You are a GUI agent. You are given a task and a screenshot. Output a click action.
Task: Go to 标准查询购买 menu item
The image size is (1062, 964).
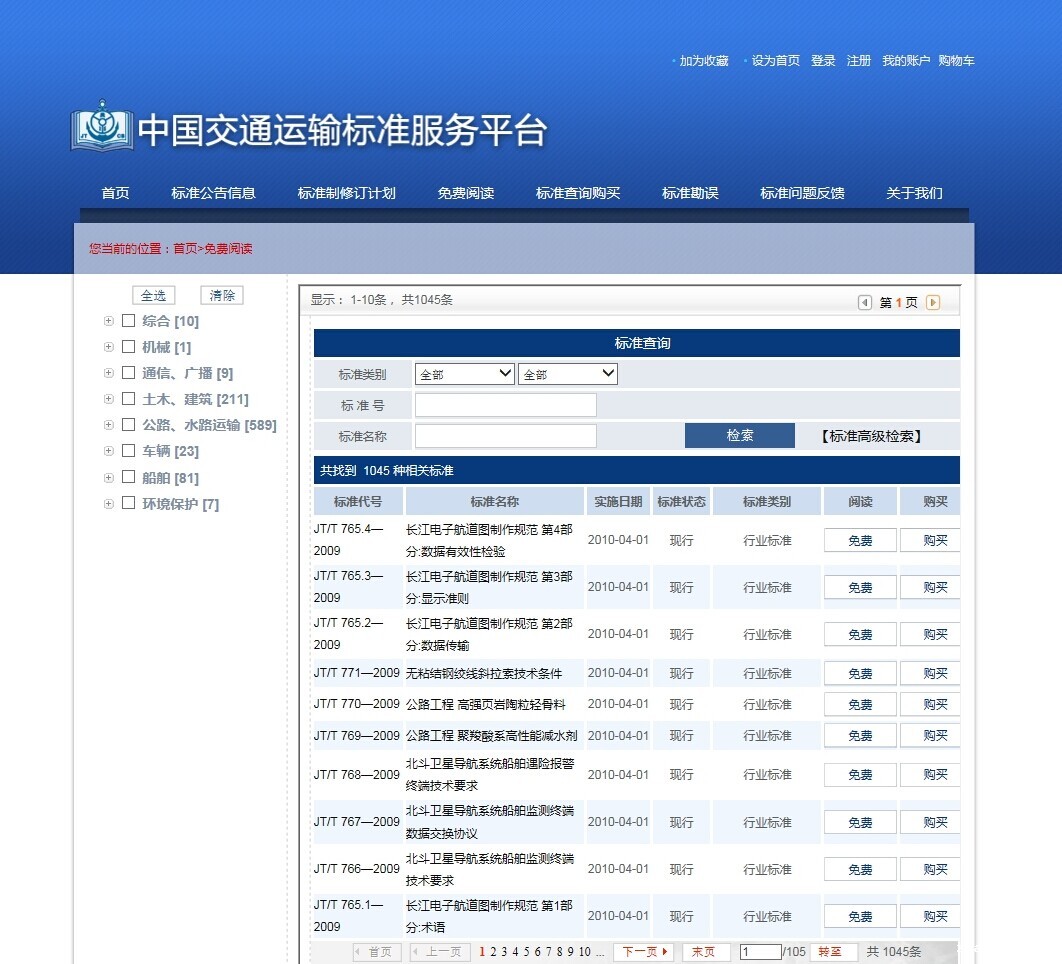click(578, 193)
